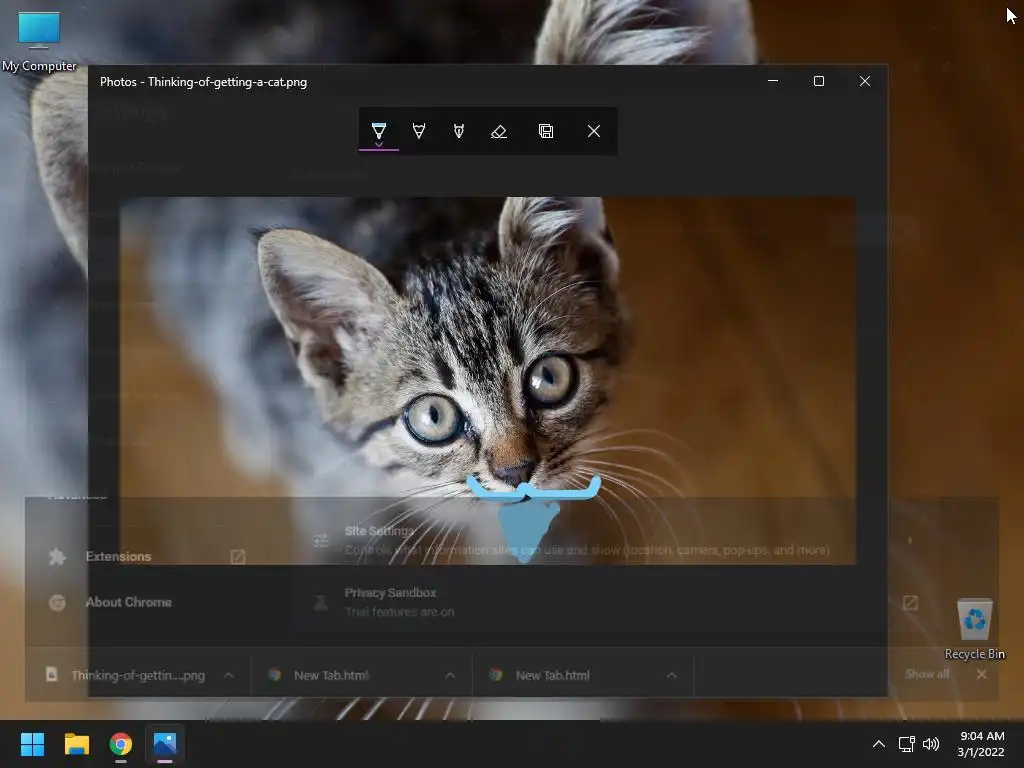This screenshot has width=1024, height=768.
Task: Expand options for Thinking-of-gettin...png download
Action: pos(229,675)
